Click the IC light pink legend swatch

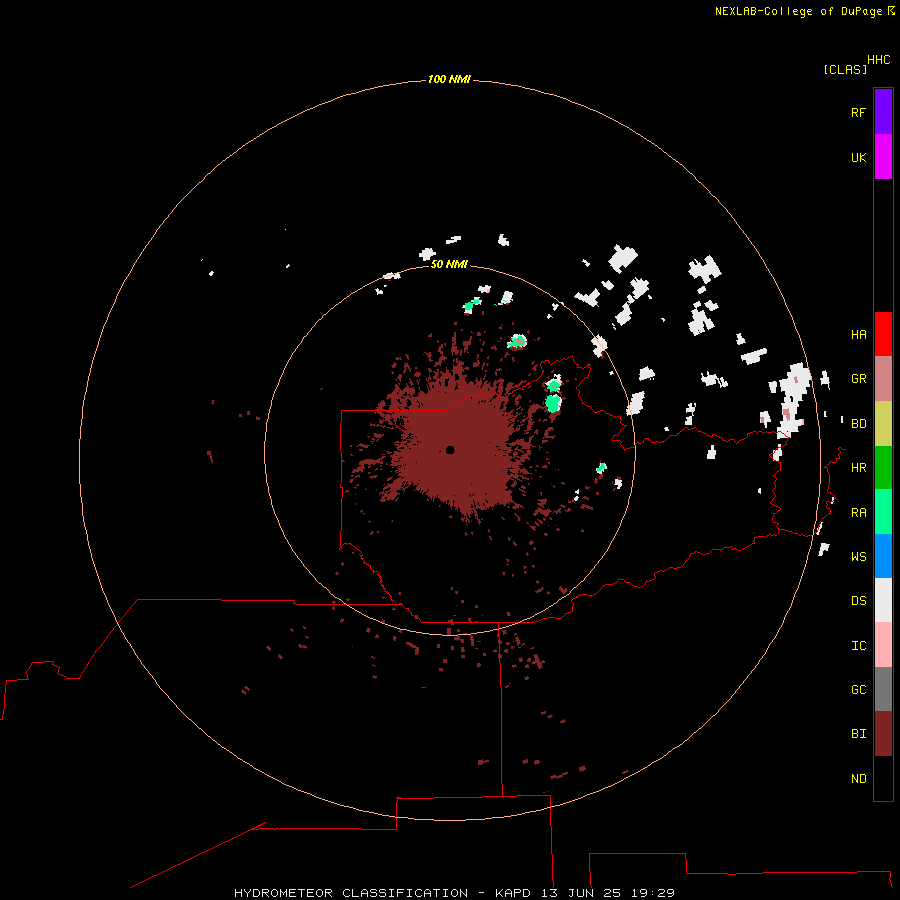coord(883,645)
